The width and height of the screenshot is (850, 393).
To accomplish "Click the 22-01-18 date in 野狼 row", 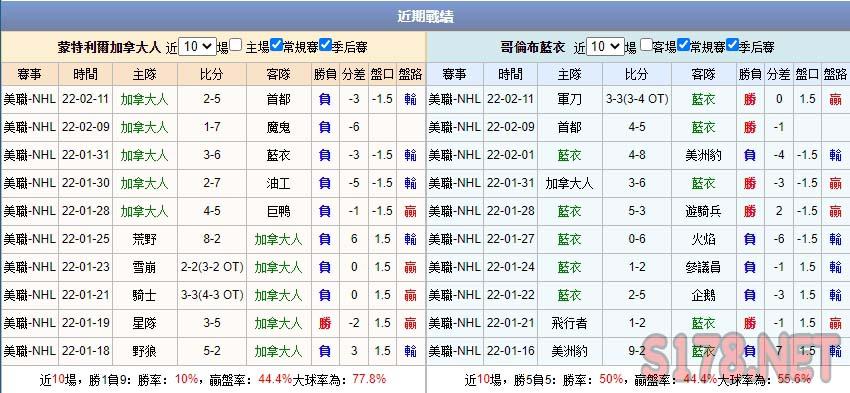I will tap(86, 351).
